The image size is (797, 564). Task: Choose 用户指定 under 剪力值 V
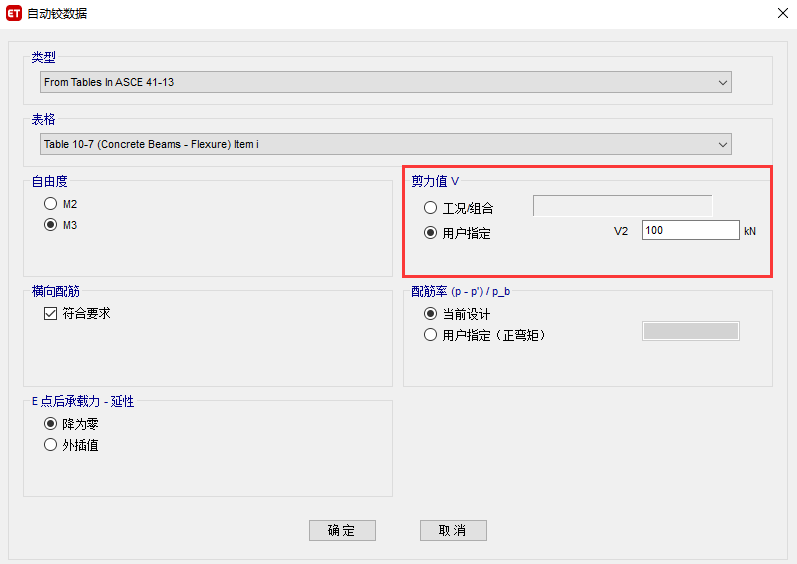click(431, 233)
